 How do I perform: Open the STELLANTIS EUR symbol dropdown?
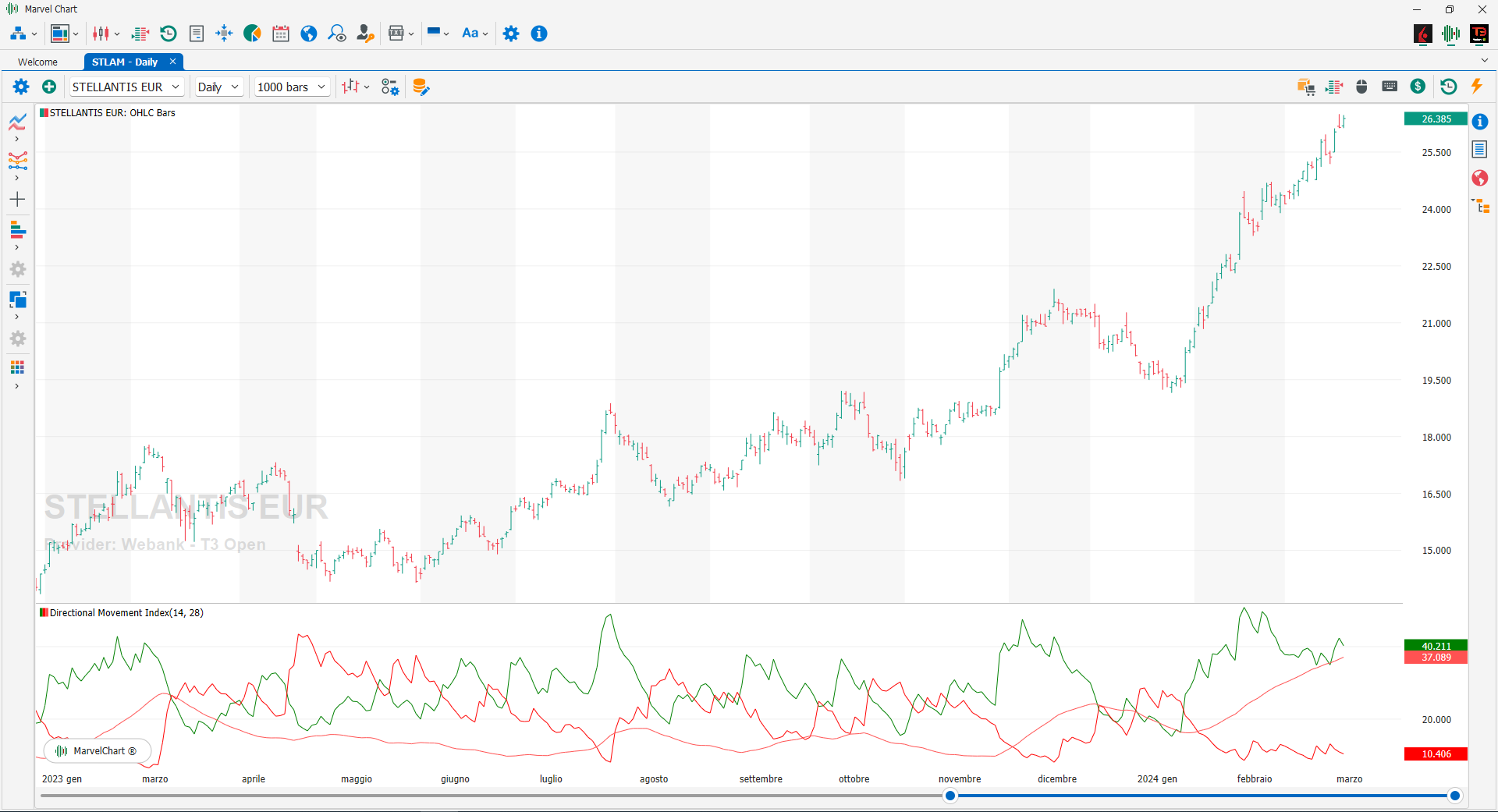127,87
